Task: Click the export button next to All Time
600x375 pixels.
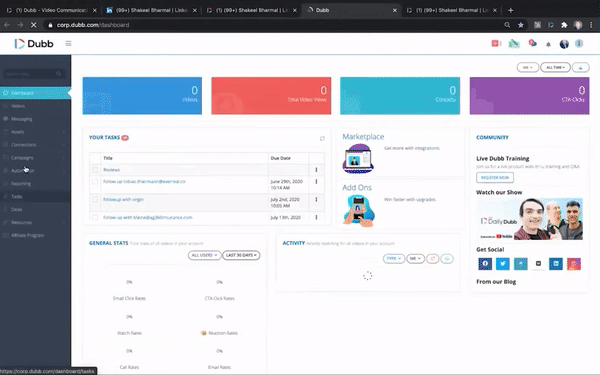Action: click(580, 67)
